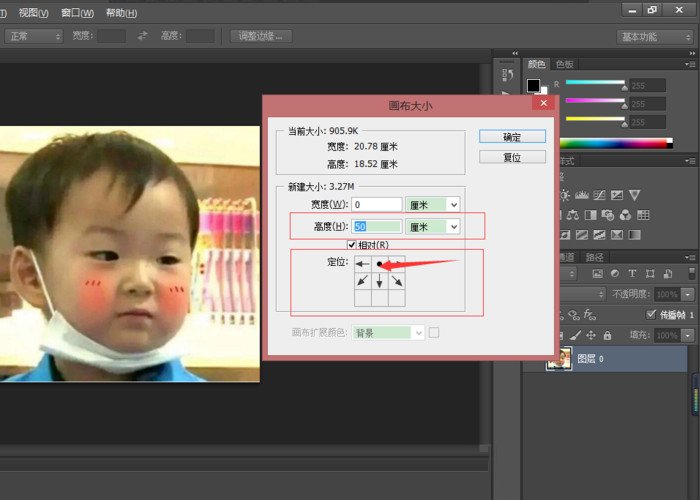The image size is (700, 500).
Task: Set canvas anchor to the down-arrow cell
Action: point(379,281)
